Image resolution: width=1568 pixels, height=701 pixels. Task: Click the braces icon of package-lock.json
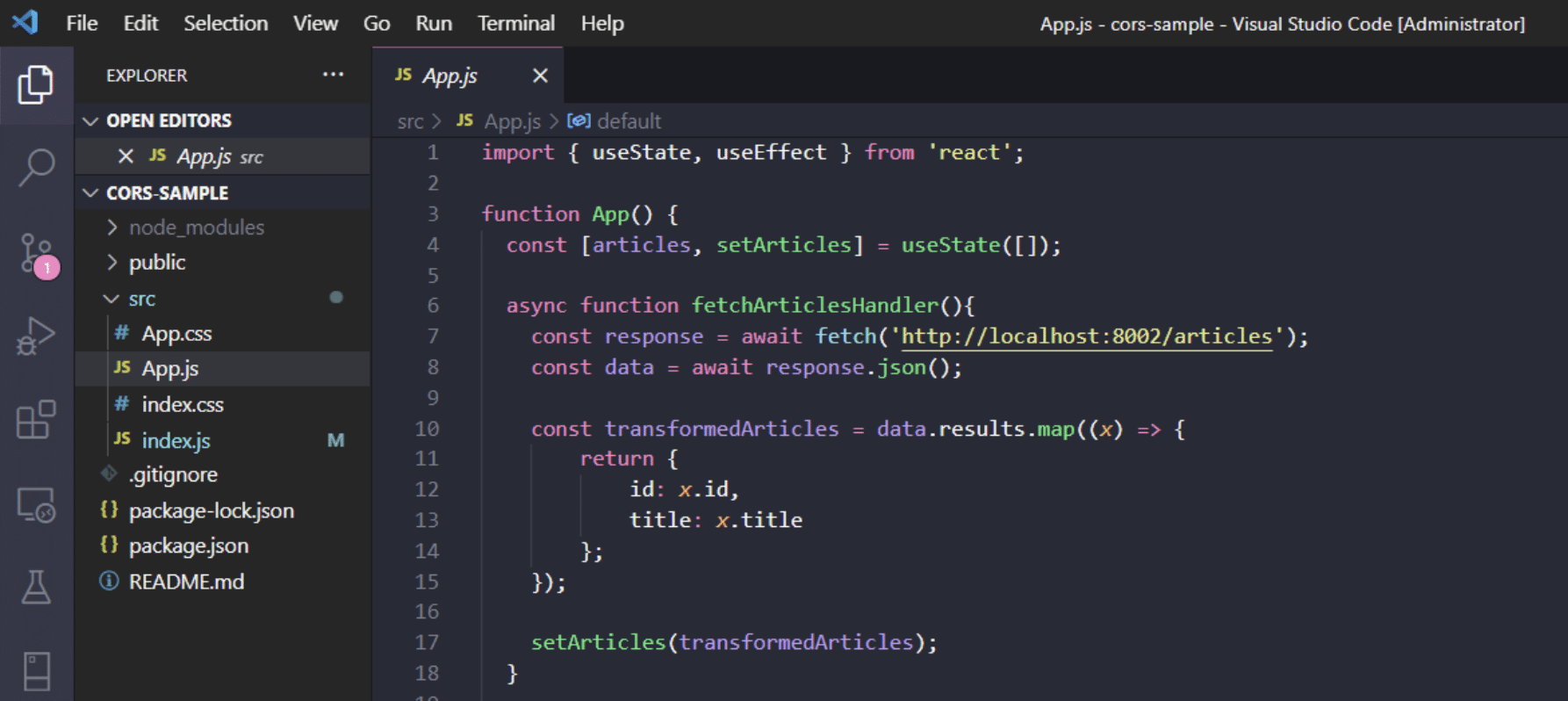[109, 509]
